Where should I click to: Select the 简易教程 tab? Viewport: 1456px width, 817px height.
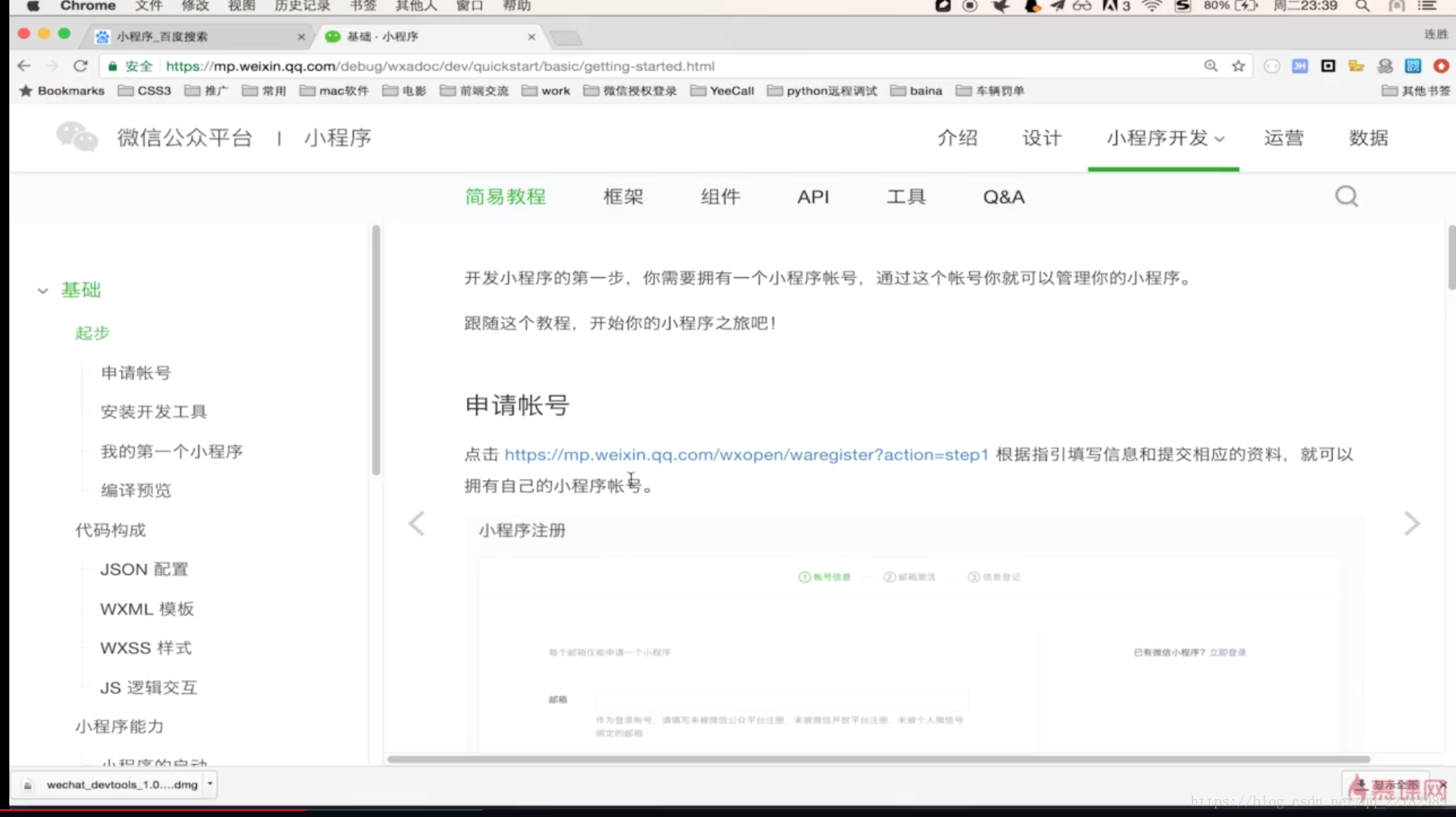[x=506, y=197]
